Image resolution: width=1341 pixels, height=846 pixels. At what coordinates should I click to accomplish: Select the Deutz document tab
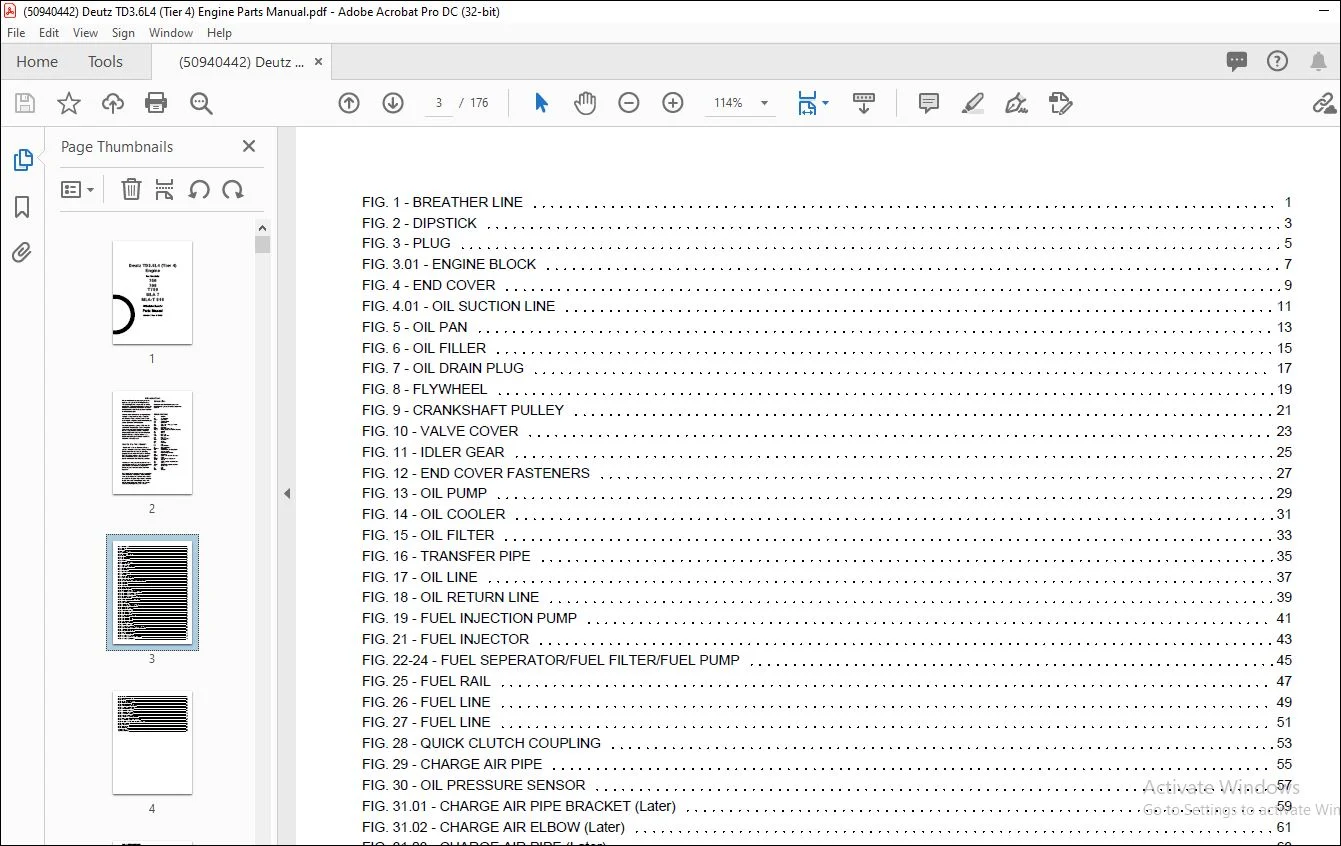[241, 62]
